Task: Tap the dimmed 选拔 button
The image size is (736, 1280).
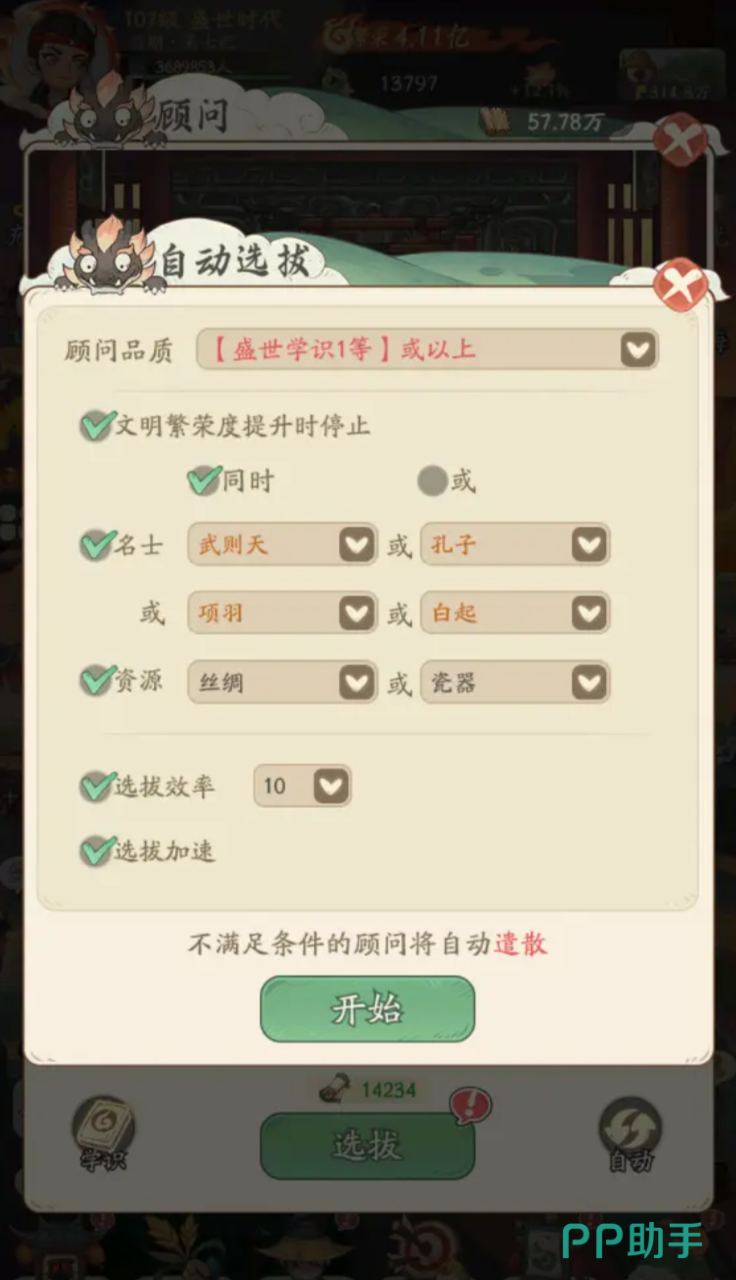Action: [367, 1146]
